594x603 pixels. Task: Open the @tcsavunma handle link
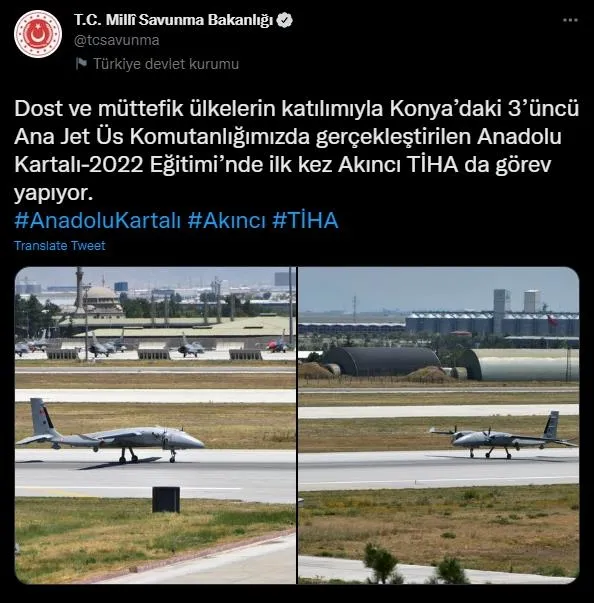[116, 40]
